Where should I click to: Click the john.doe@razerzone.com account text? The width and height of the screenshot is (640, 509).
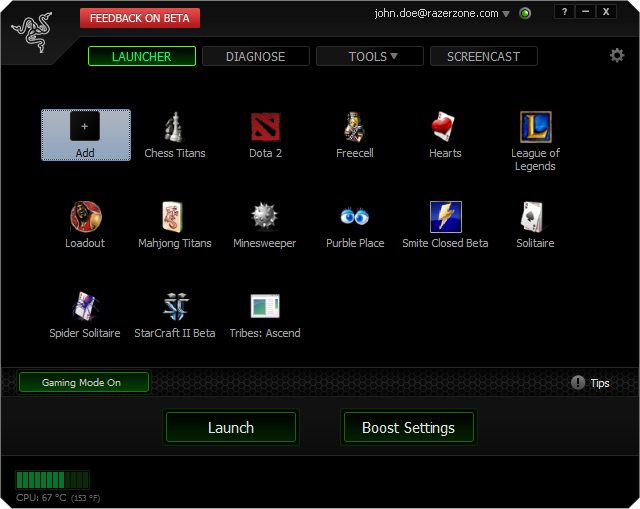click(436, 13)
